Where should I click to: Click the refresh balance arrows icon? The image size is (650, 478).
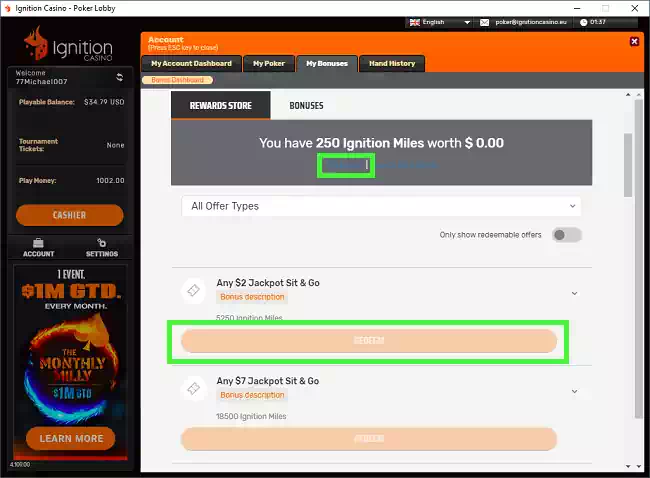pos(119,77)
